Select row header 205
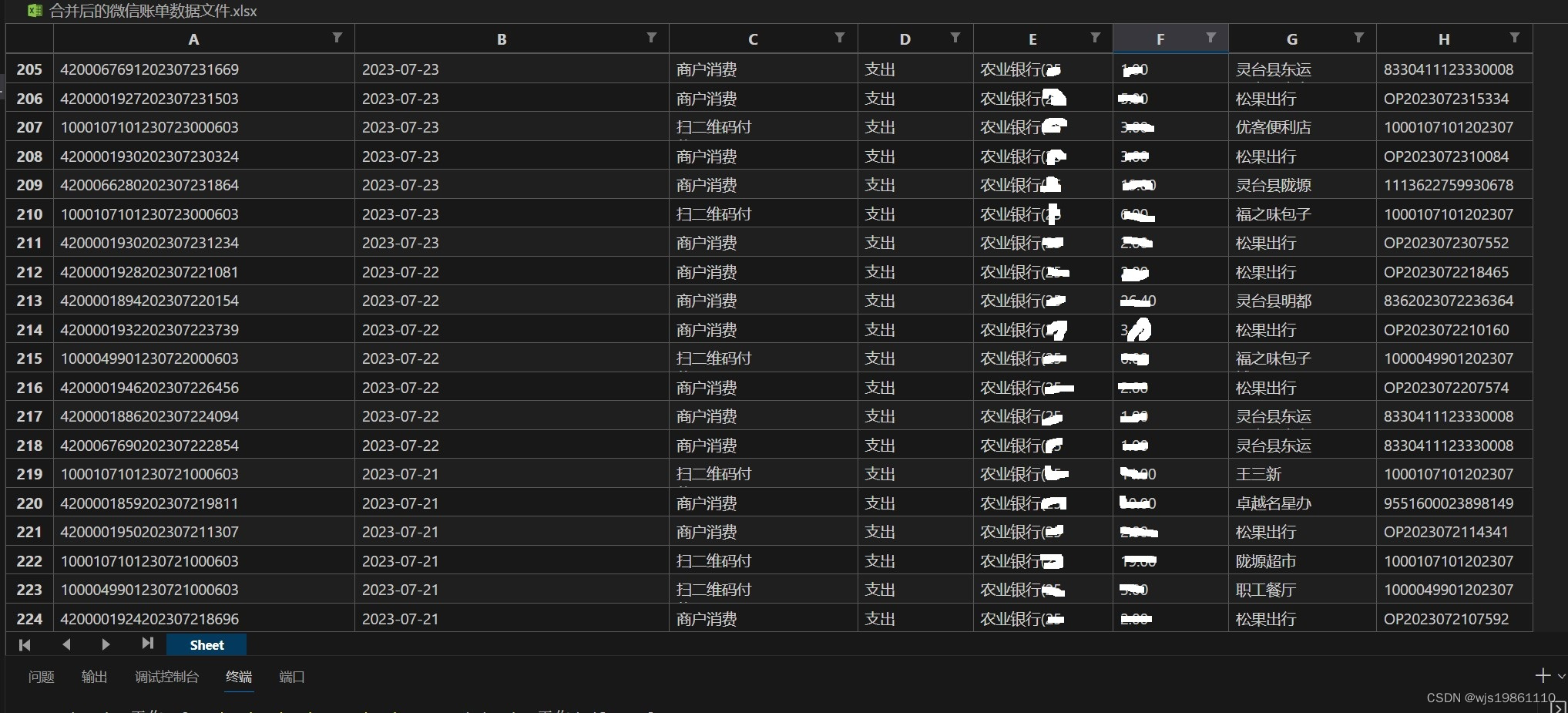Image resolution: width=1568 pixels, height=713 pixels. (x=29, y=69)
